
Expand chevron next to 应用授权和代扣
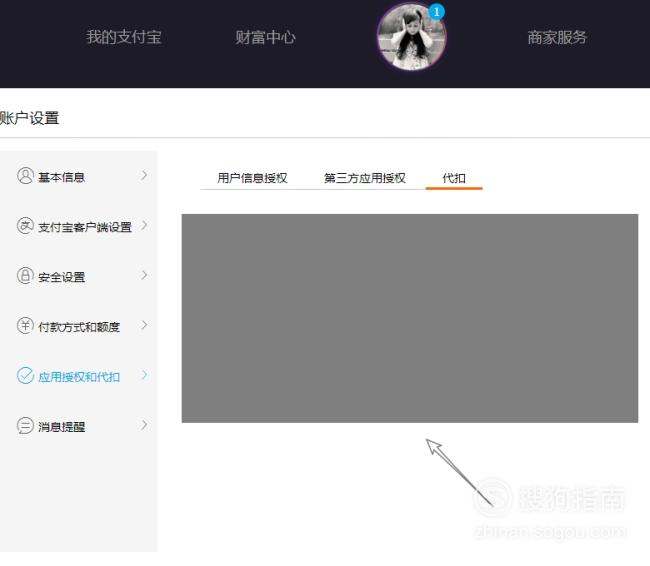point(144,375)
